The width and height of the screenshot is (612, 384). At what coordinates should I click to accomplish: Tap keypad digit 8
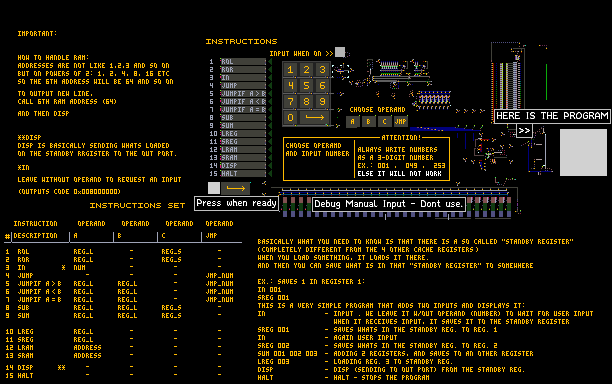coord(306,102)
